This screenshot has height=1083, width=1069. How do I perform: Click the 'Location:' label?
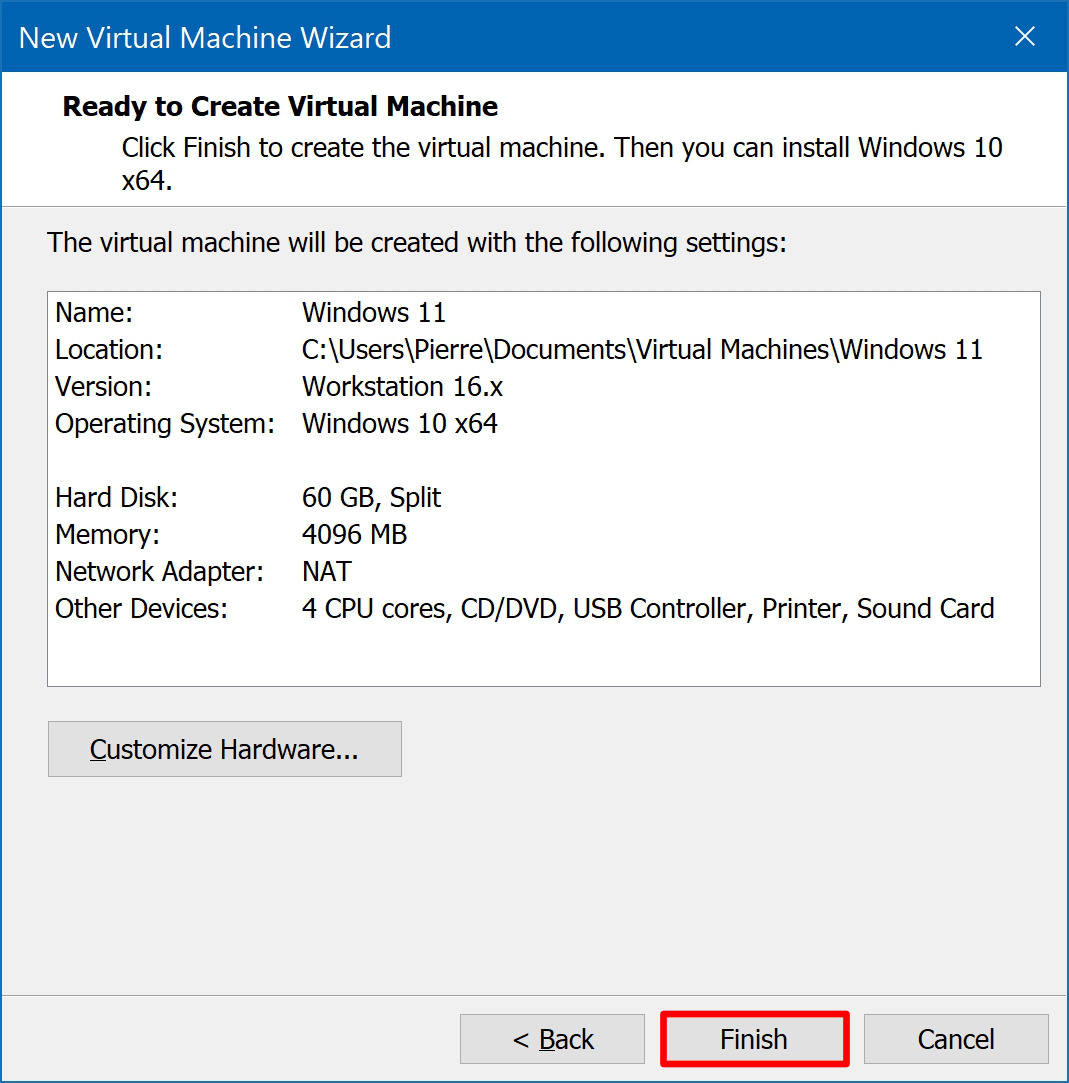pyautogui.click(x=109, y=349)
